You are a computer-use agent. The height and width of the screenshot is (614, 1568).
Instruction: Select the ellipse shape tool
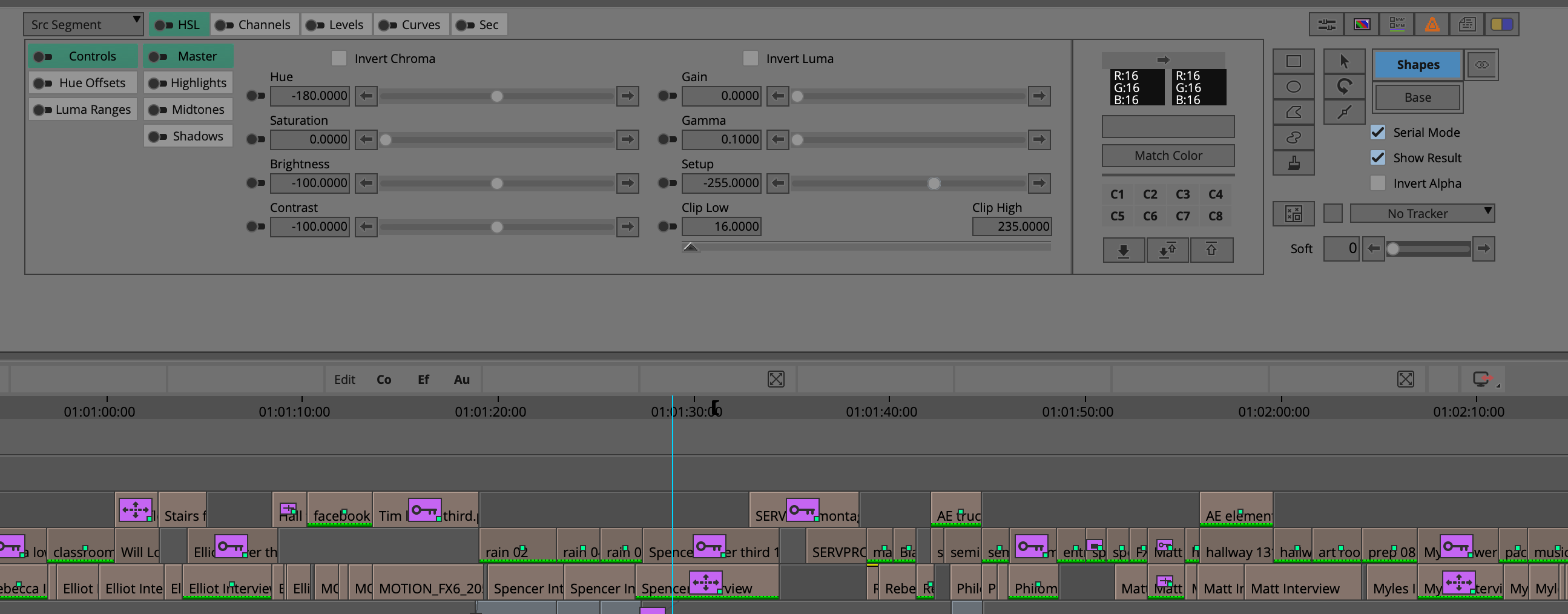1293,87
